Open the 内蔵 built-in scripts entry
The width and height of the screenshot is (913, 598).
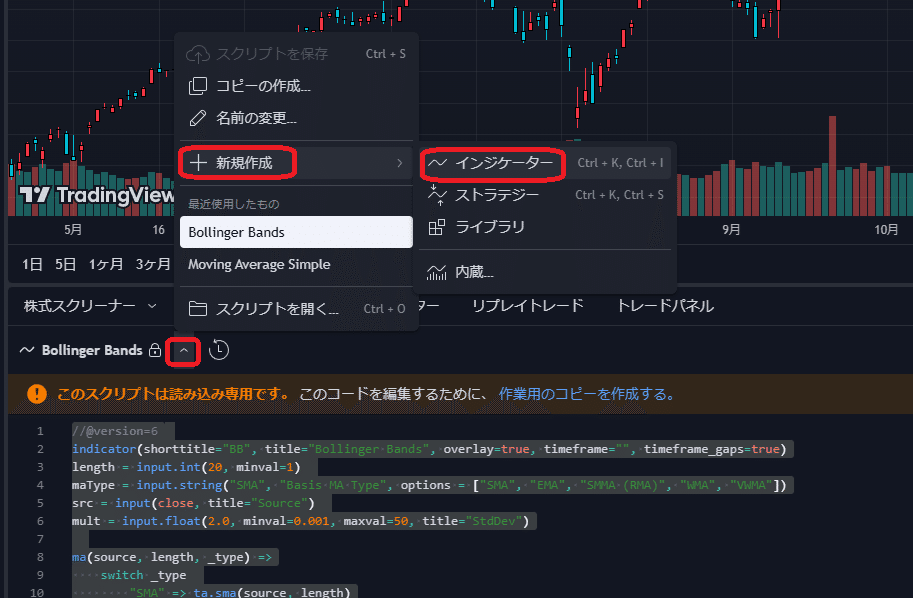tap(545, 272)
